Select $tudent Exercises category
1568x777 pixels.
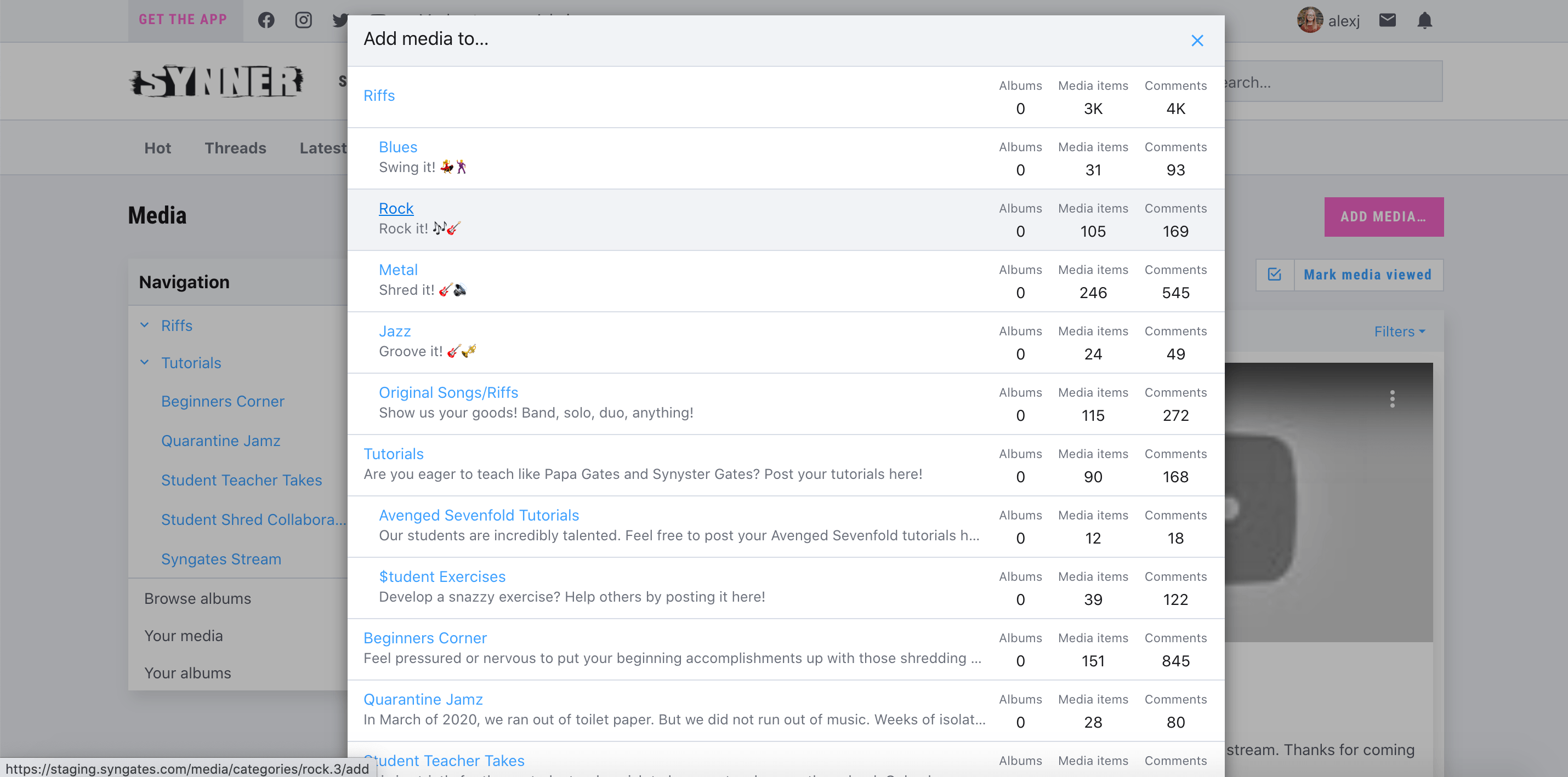pyautogui.click(x=442, y=577)
